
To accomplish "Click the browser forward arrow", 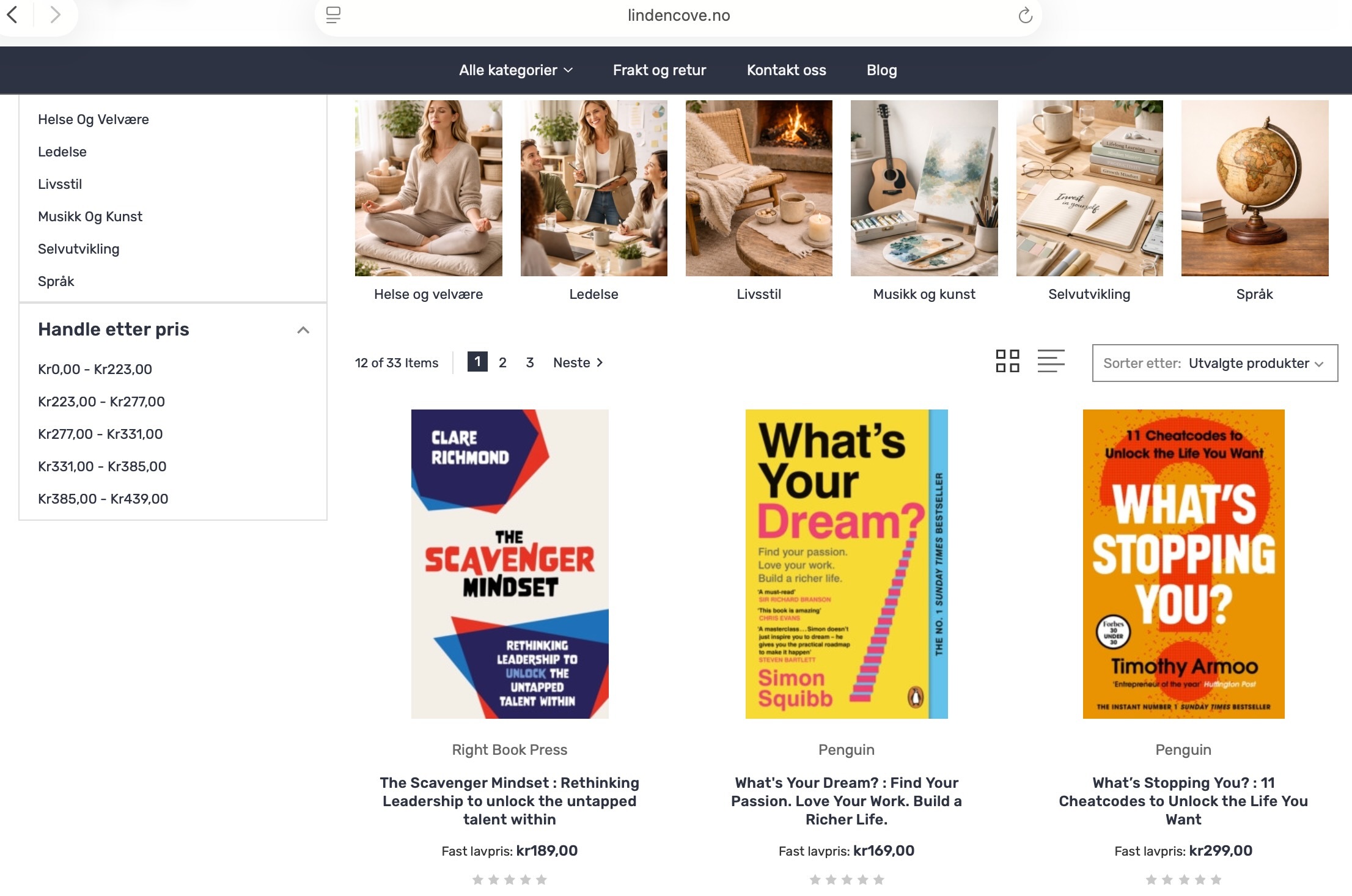I will tap(55, 15).
